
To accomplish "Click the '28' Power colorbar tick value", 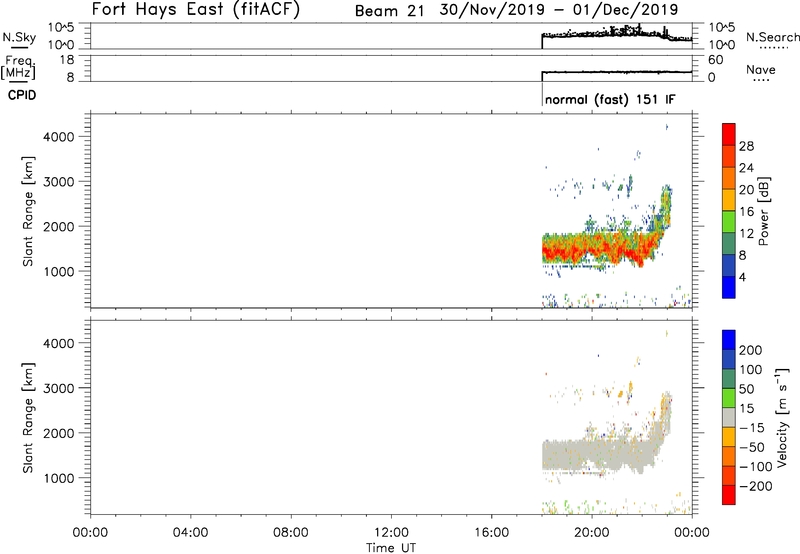I will click(746, 146).
